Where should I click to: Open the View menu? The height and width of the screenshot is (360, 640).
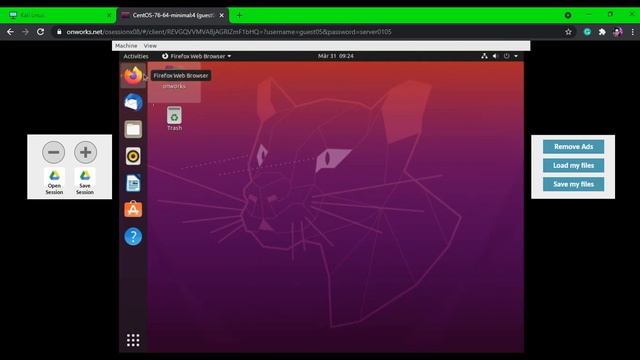(x=150, y=46)
